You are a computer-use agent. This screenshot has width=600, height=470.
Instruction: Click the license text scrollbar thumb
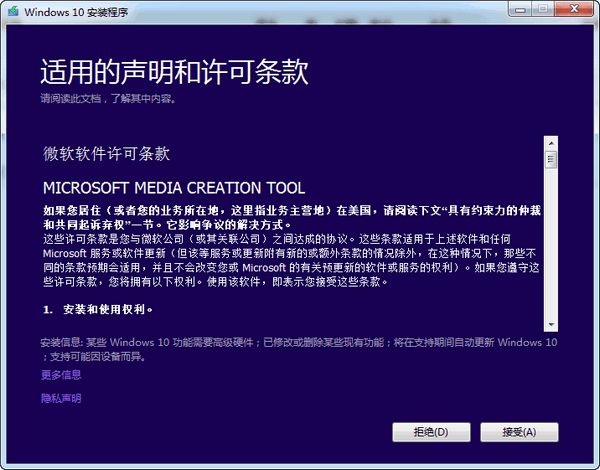(551, 160)
